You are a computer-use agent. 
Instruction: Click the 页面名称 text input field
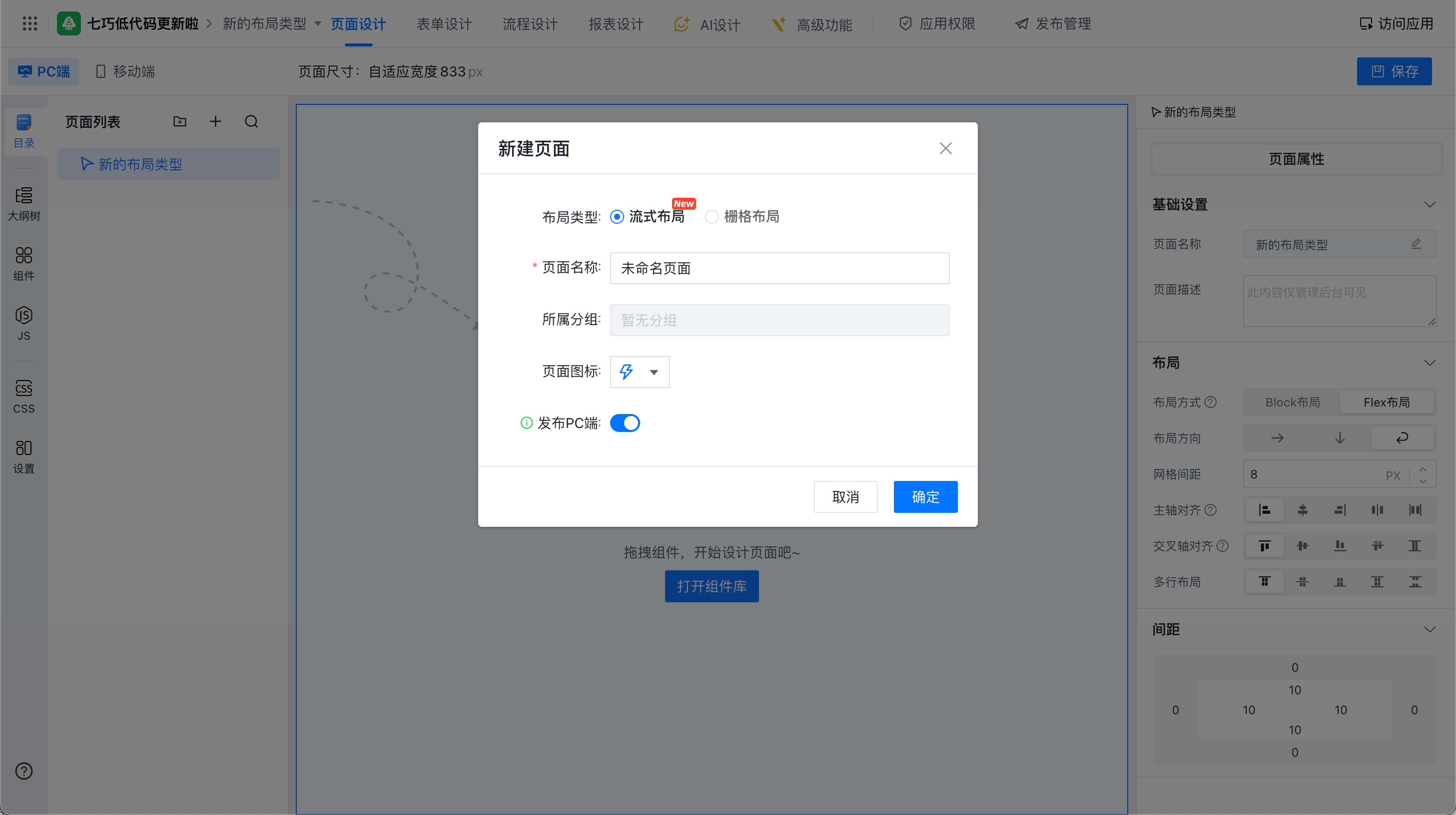779,268
